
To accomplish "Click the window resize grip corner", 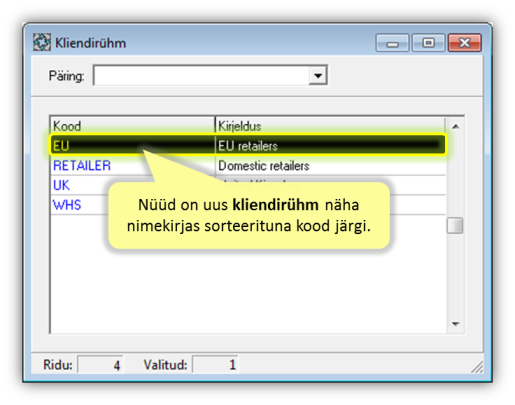I will (477, 367).
